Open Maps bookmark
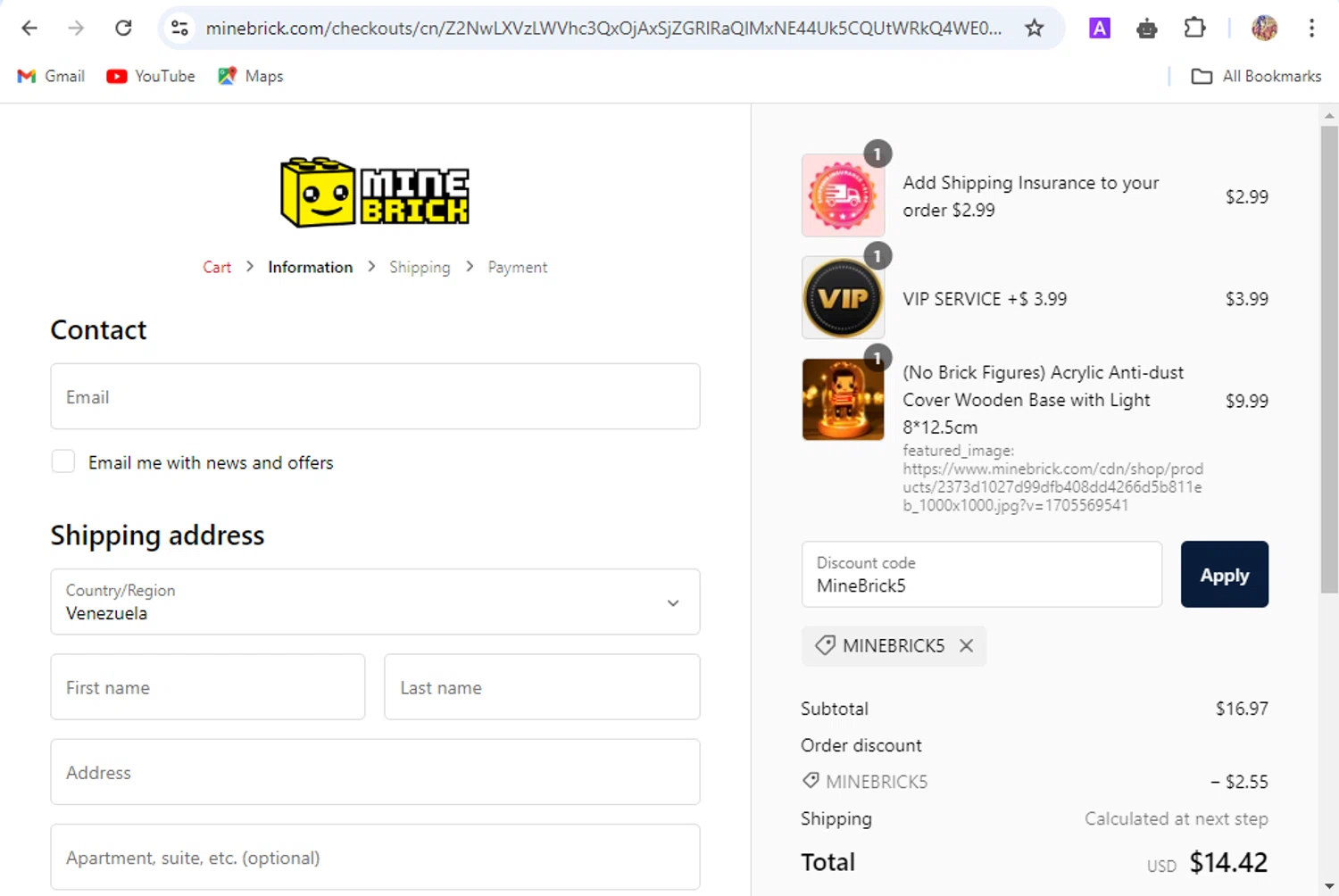Image resolution: width=1339 pixels, height=896 pixels. tap(251, 77)
